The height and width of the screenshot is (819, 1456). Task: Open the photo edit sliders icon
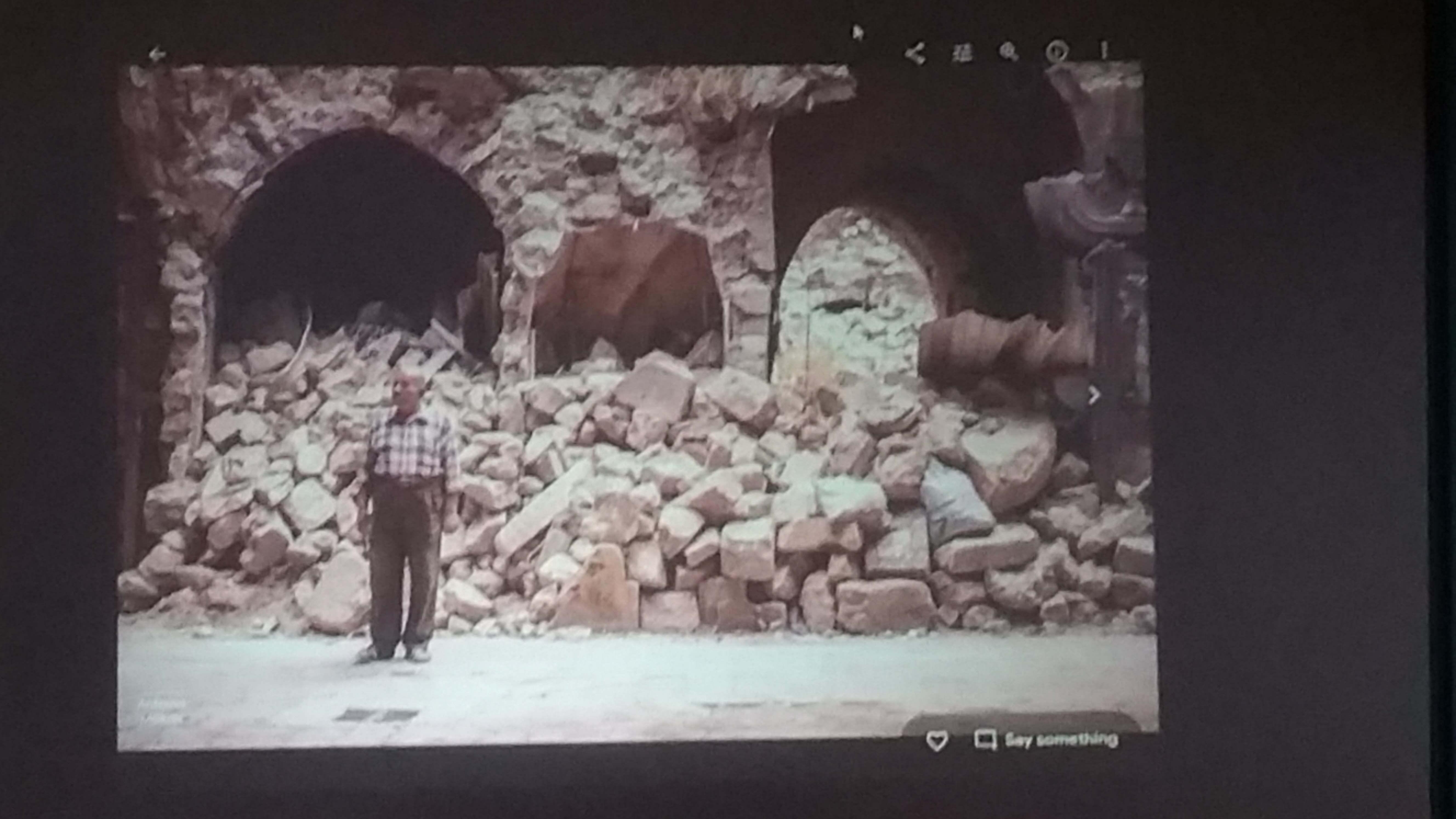(962, 53)
